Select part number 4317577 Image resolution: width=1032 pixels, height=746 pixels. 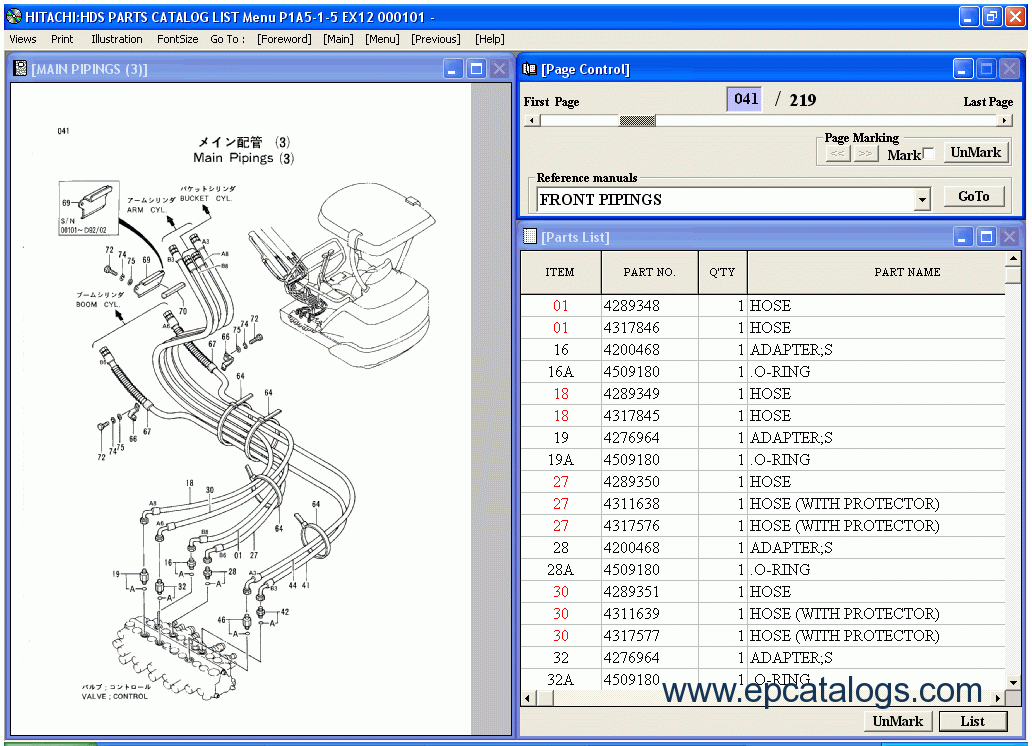[631, 635]
